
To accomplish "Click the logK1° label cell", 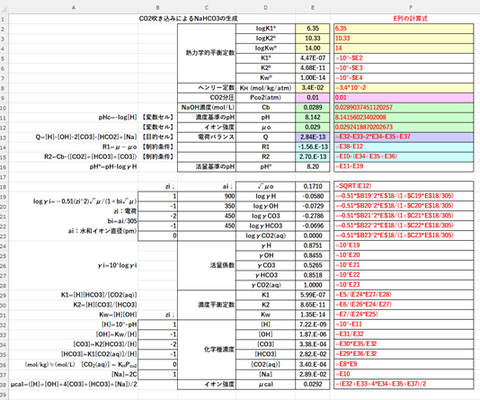I will click(265, 29).
